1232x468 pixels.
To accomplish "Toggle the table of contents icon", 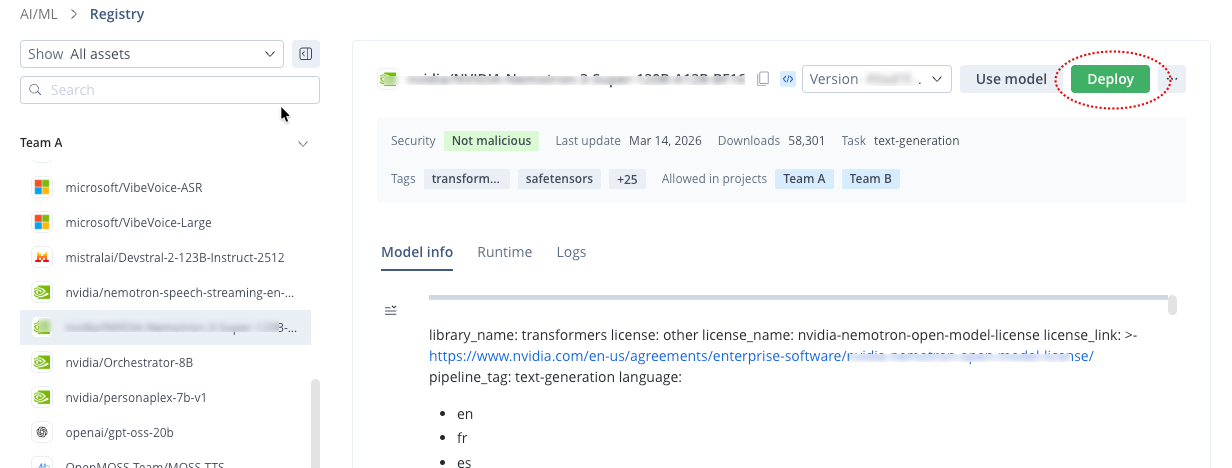I will (x=391, y=311).
